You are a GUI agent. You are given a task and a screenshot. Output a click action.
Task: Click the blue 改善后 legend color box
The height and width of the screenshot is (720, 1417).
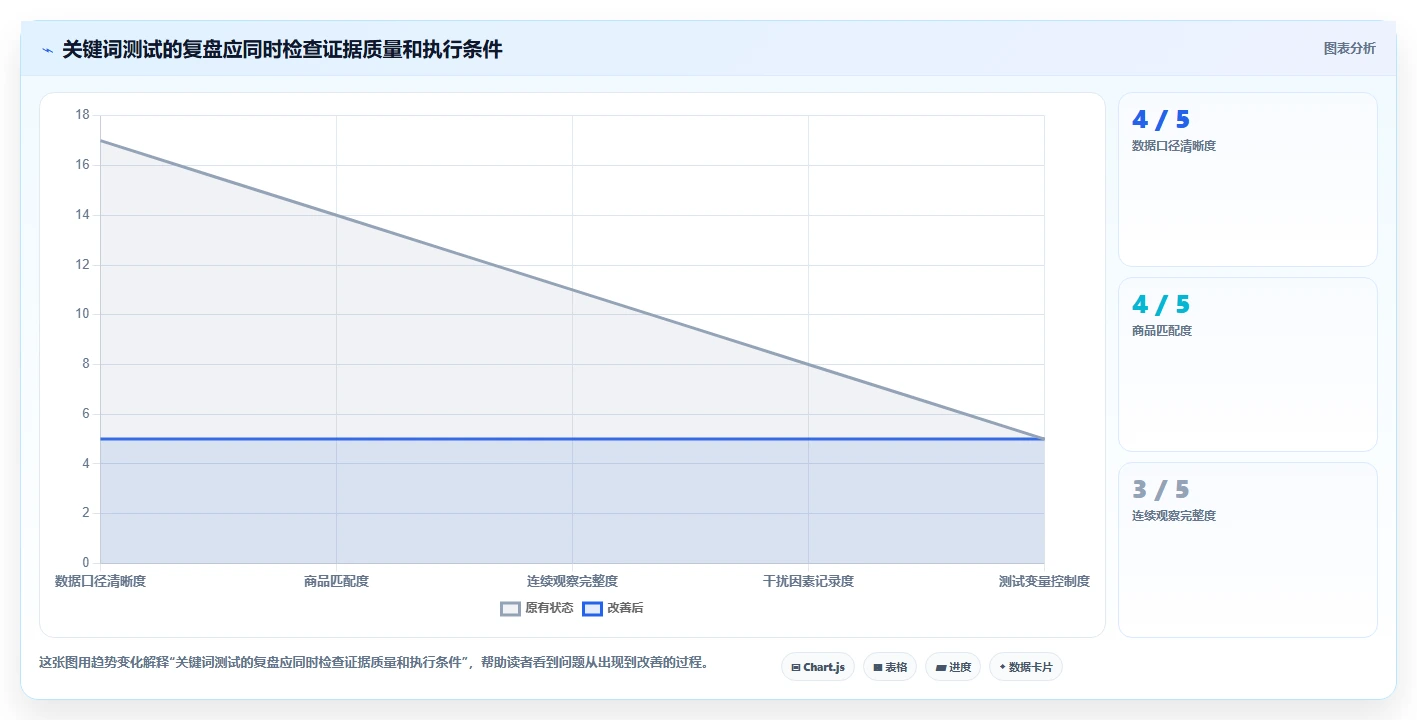[592, 608]
